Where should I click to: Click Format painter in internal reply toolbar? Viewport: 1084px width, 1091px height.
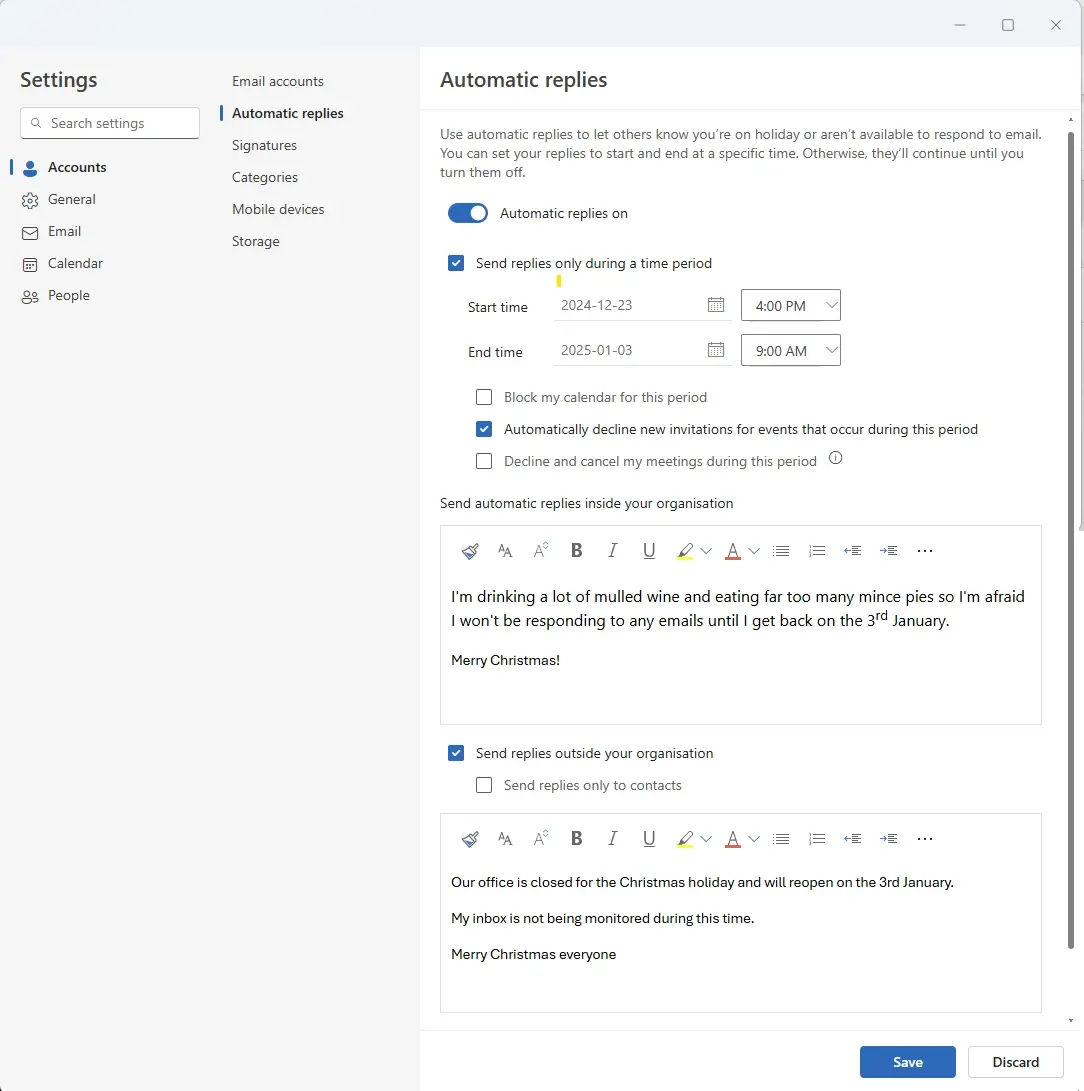[x=470, y=551]
